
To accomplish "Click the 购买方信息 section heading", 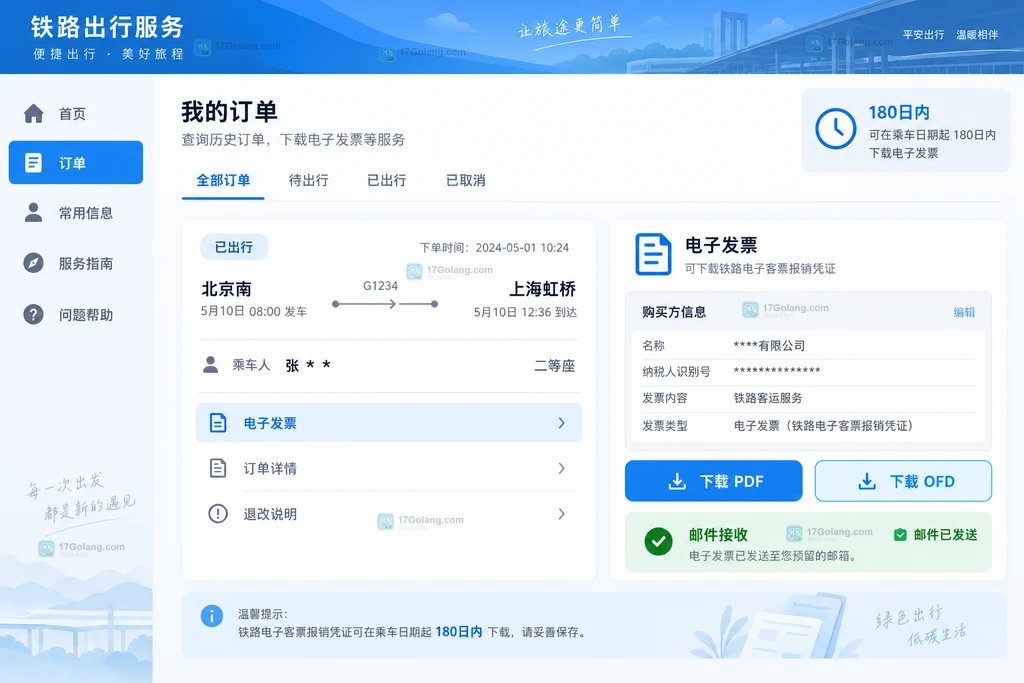I will pos(674,311).
